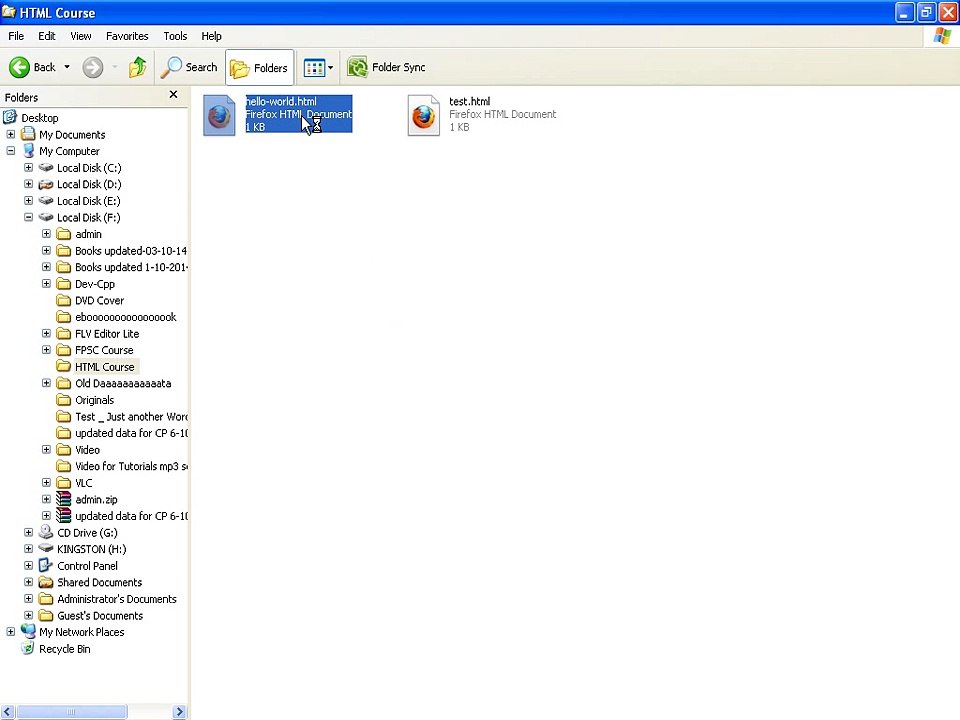Click the My Network Places icon

pos(28,631)
